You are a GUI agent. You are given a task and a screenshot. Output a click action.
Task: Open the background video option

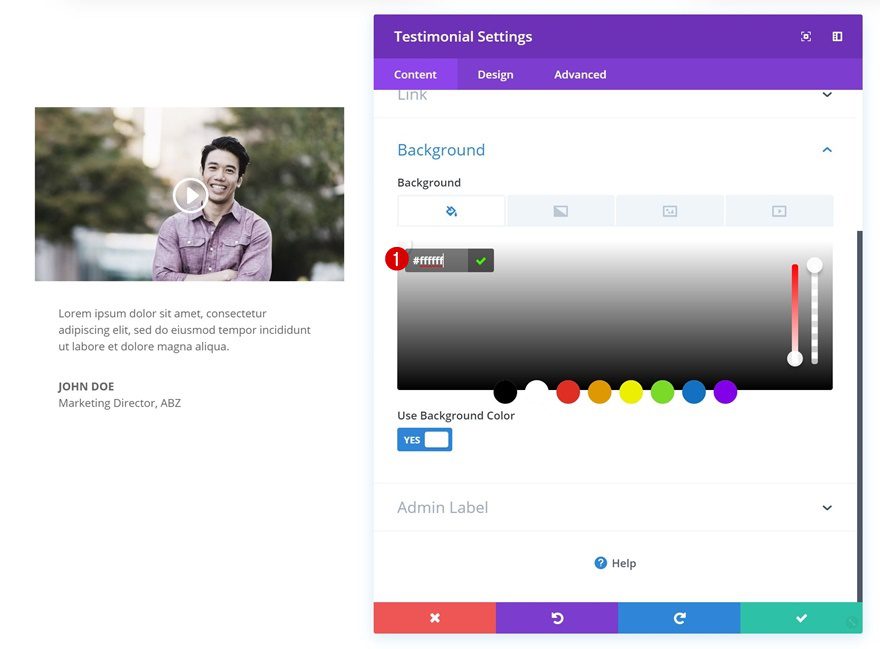(779, 210)
